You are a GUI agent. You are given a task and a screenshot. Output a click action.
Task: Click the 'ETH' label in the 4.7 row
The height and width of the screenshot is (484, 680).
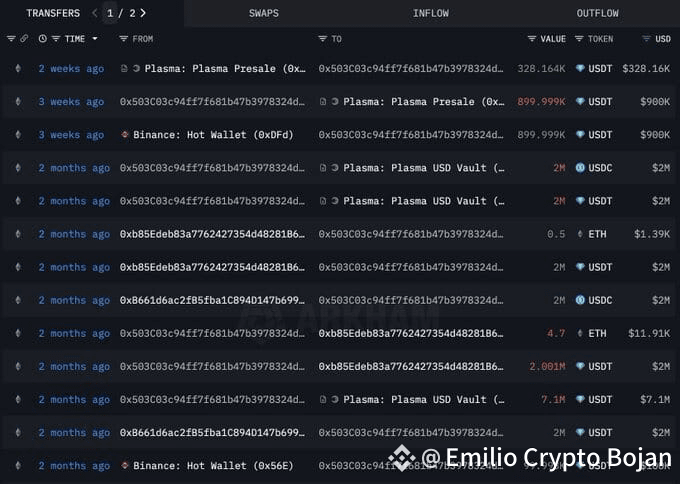[597, 334]
